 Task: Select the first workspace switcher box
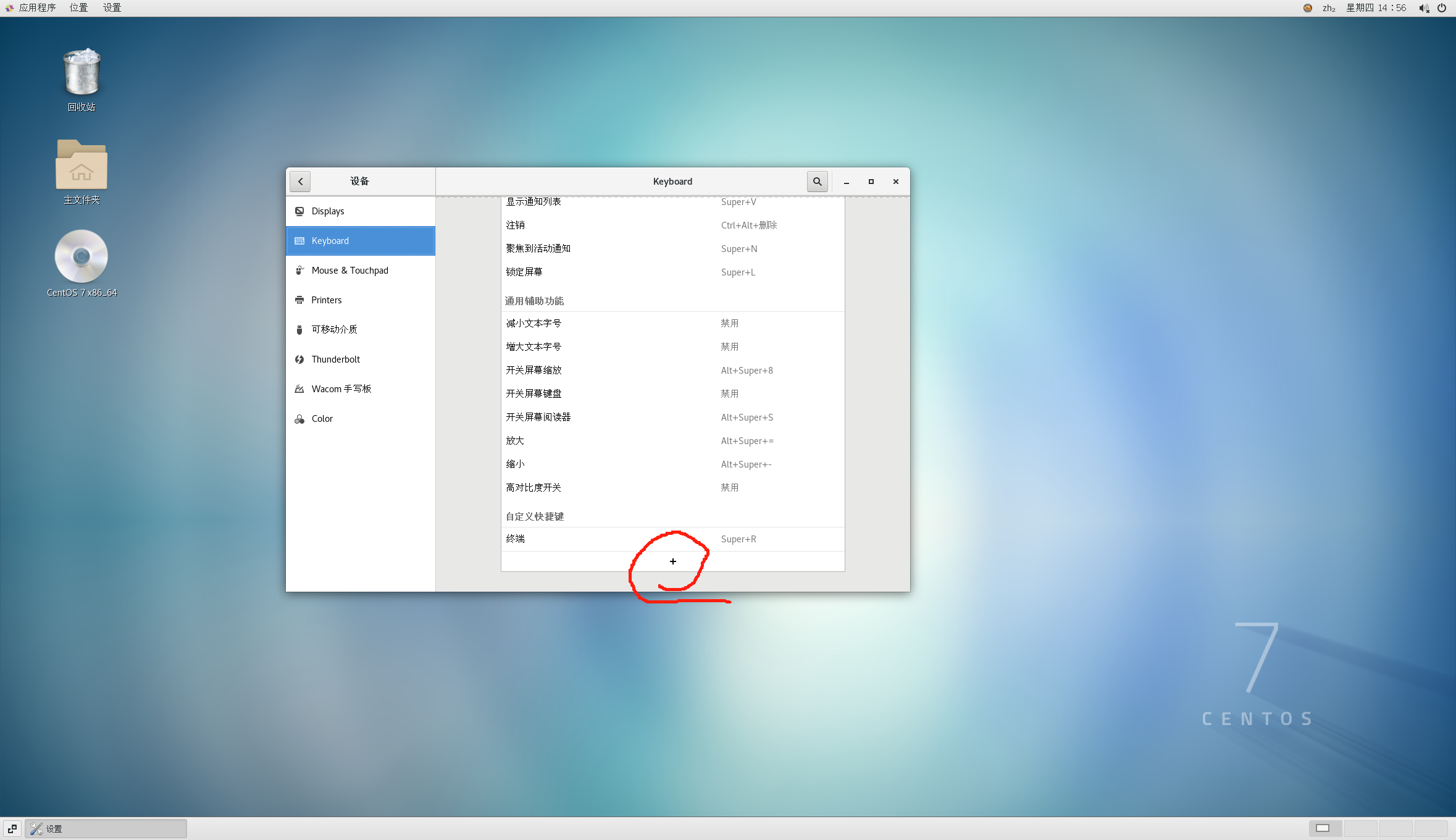1324,828
